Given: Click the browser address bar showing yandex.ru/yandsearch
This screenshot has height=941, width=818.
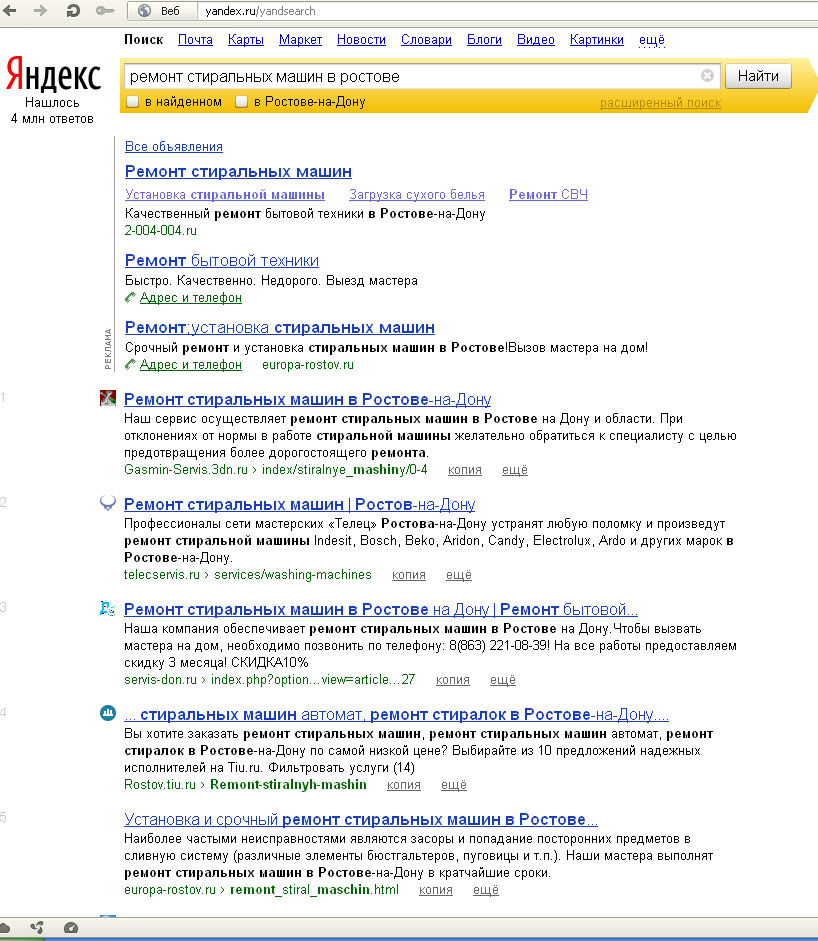Looking at the screenshot, I should 507,11.
